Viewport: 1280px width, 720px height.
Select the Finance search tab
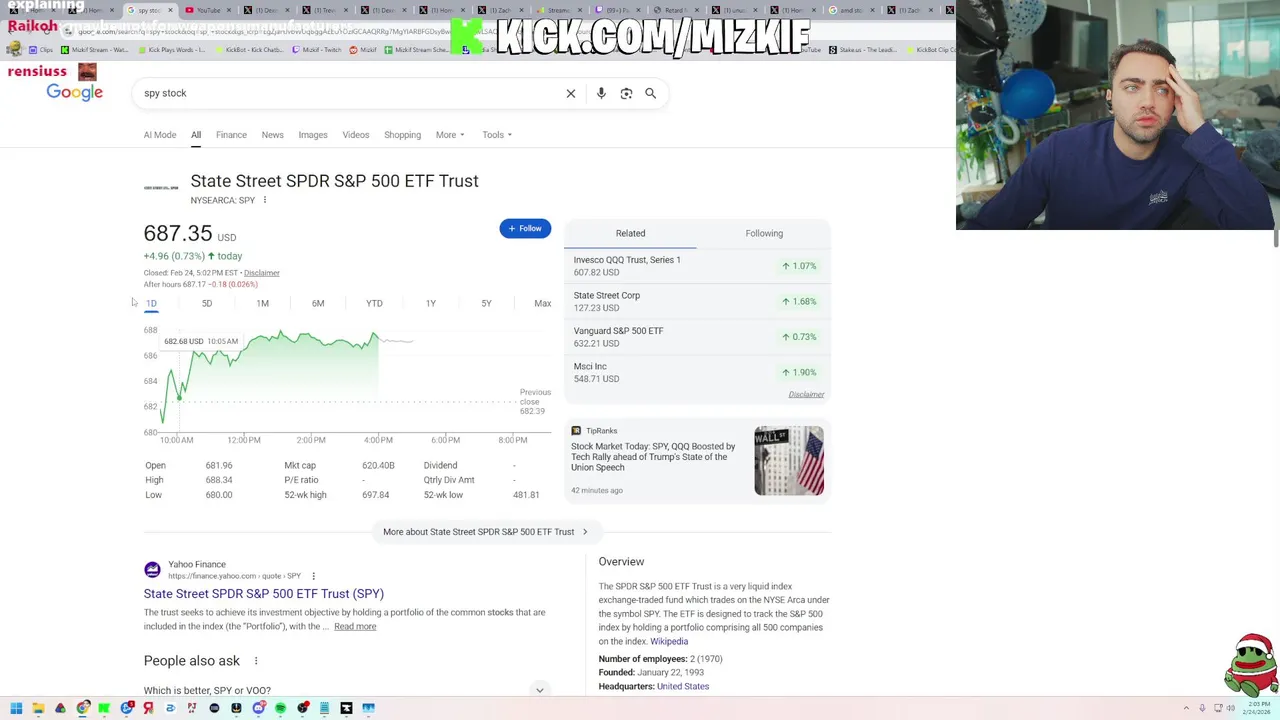(231, 135)
